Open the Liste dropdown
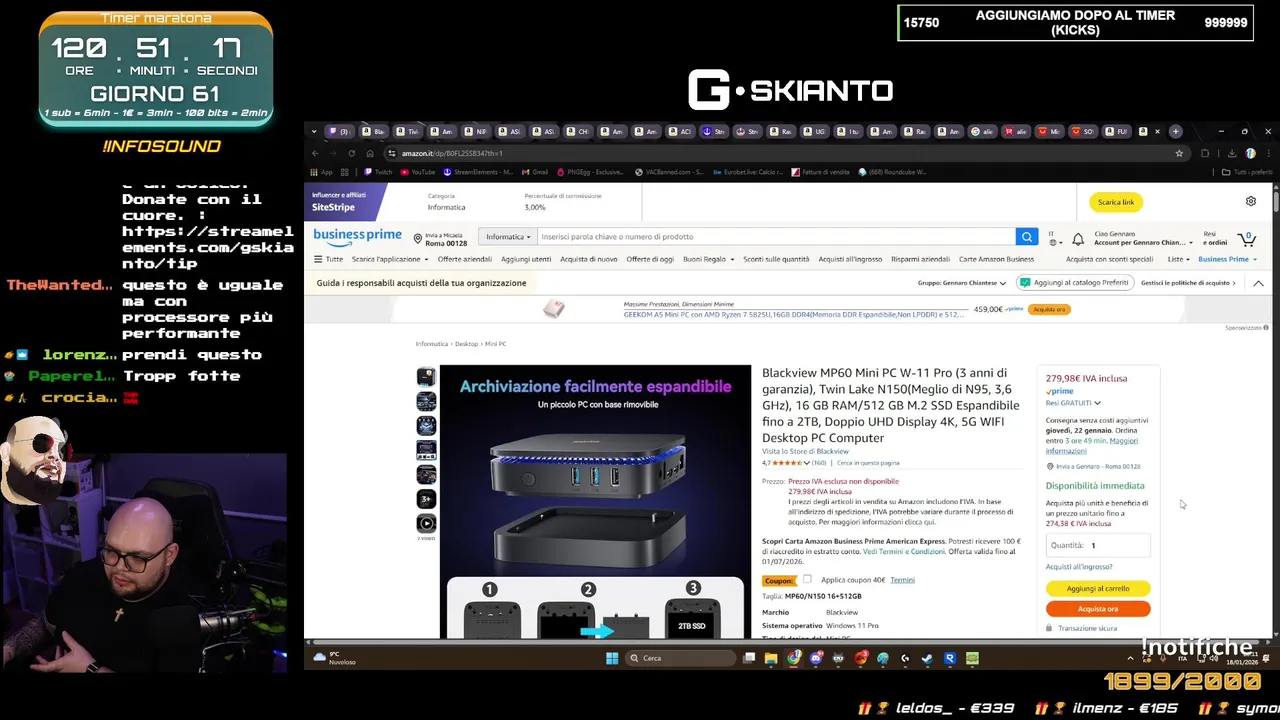 click(x=1178, y=259)
